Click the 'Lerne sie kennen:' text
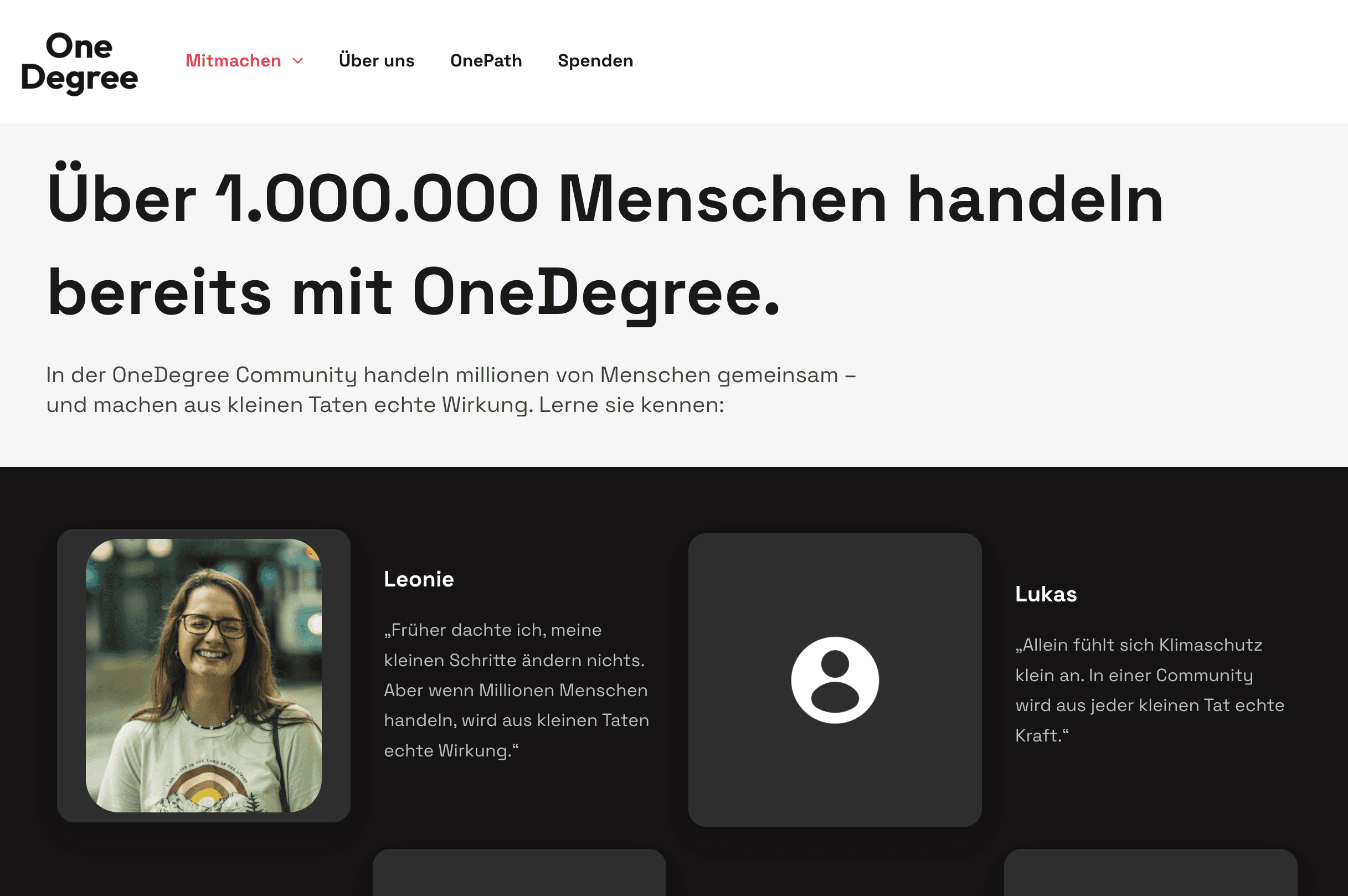1348x896 pixels. coord(631,405)
